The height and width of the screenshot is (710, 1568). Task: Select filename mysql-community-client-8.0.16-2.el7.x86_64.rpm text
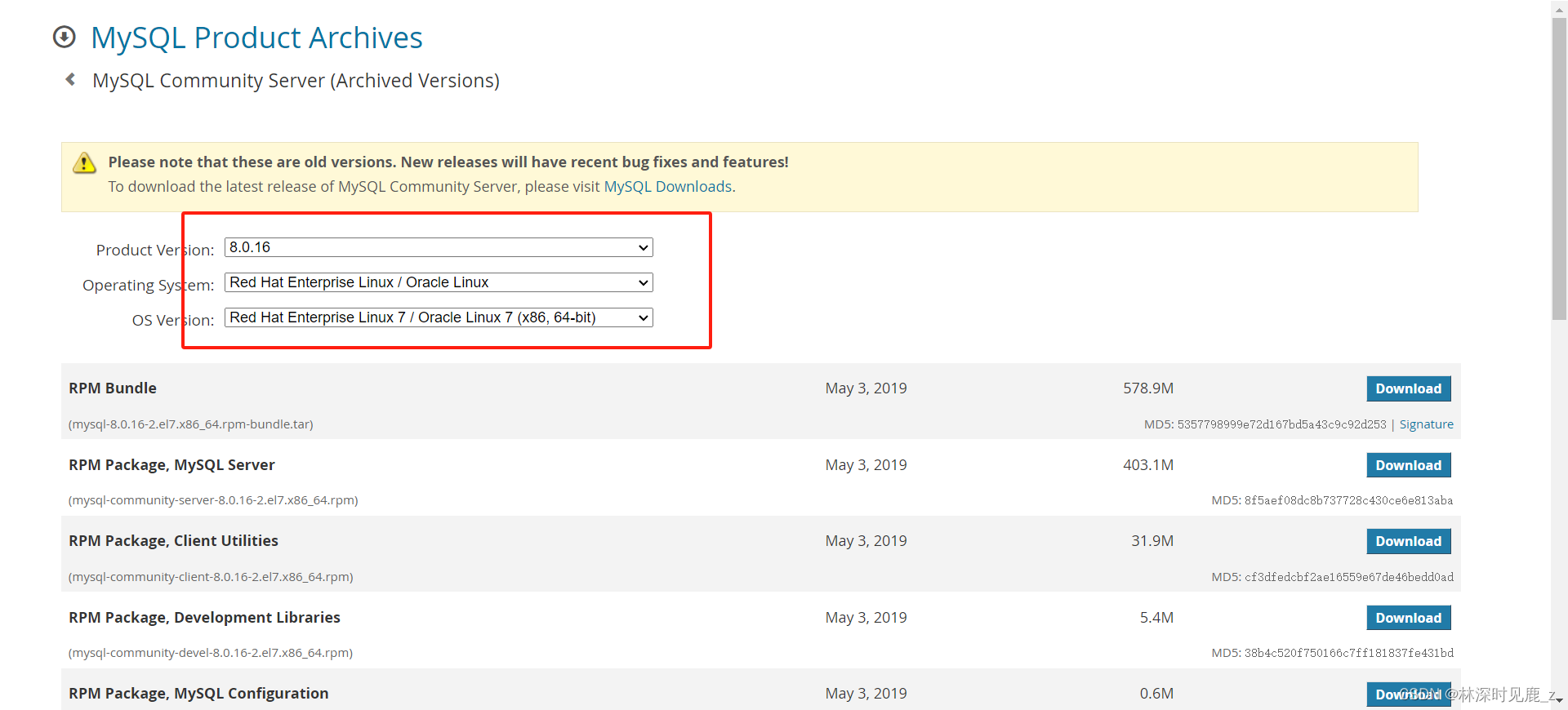click(211, 577)
